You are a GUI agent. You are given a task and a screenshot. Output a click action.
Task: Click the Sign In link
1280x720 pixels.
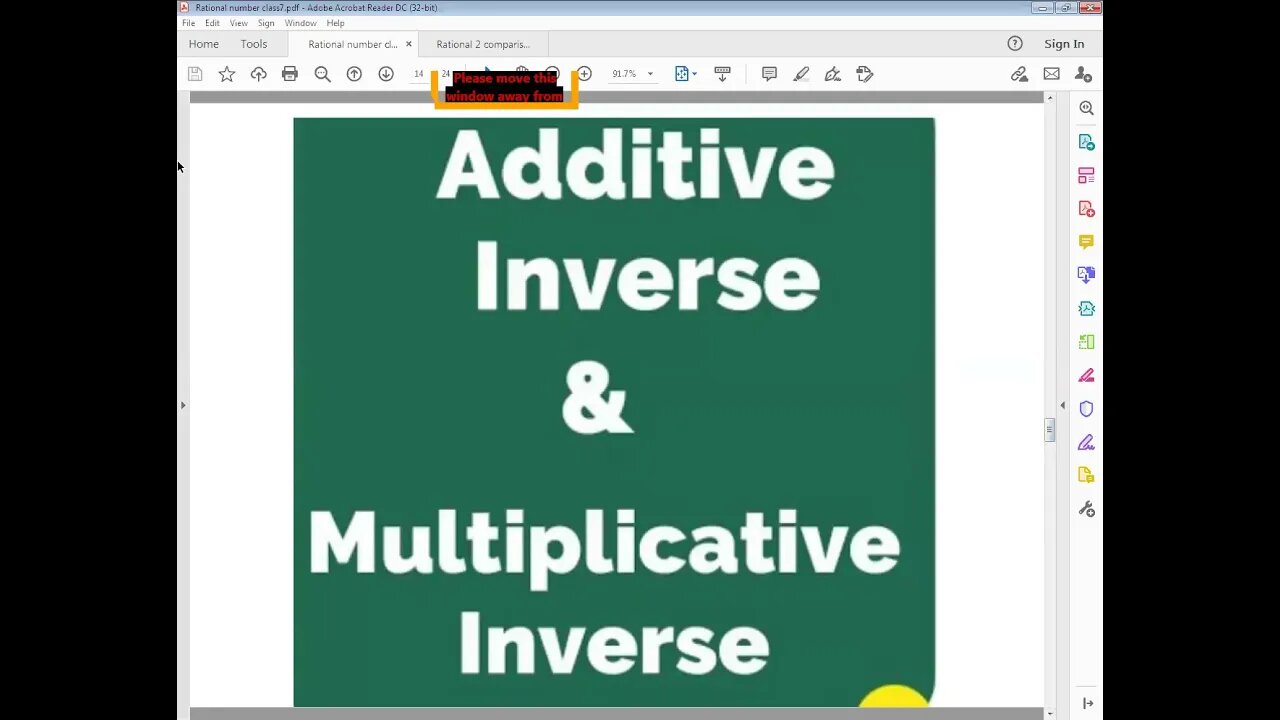(1064, 44)
